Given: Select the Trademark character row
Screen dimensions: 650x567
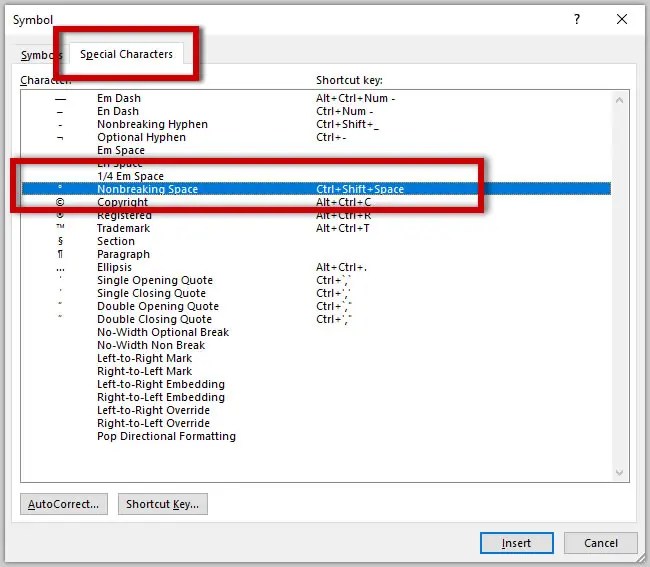Looking at the screenshot, I should point(316,228).
